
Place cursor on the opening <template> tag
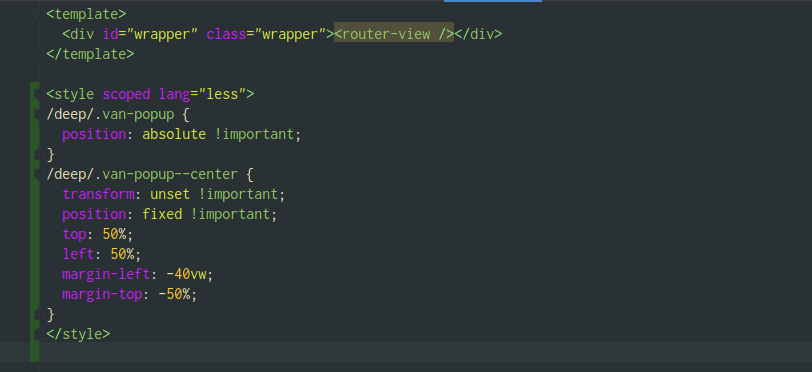coord(86,14)
